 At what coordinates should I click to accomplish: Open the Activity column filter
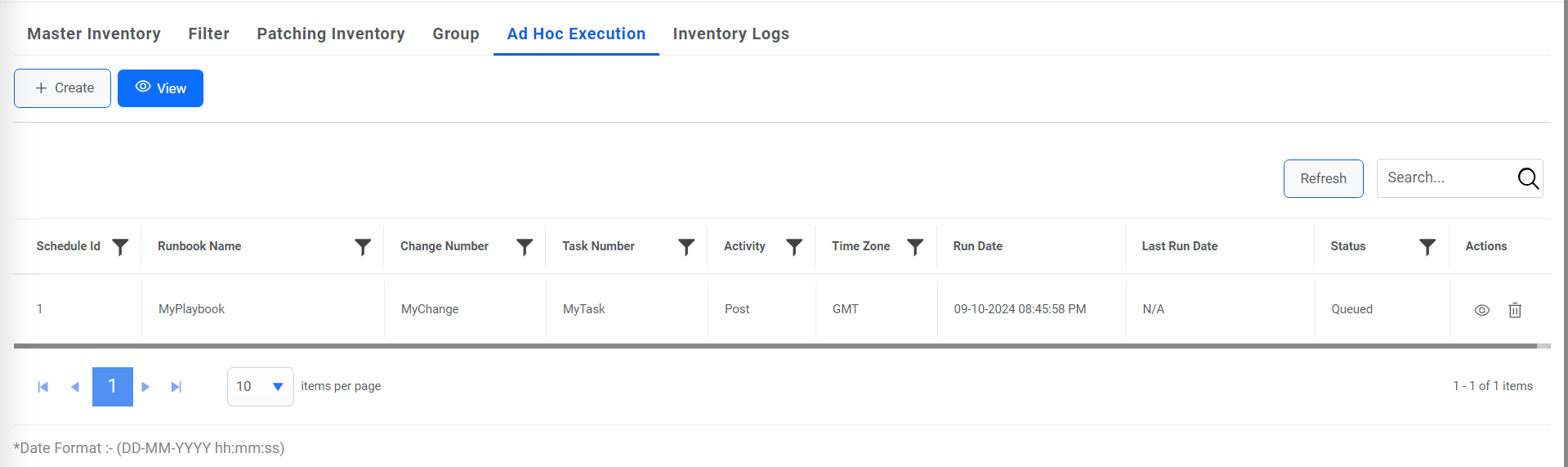pyautogui.click(x=794, y=247)
